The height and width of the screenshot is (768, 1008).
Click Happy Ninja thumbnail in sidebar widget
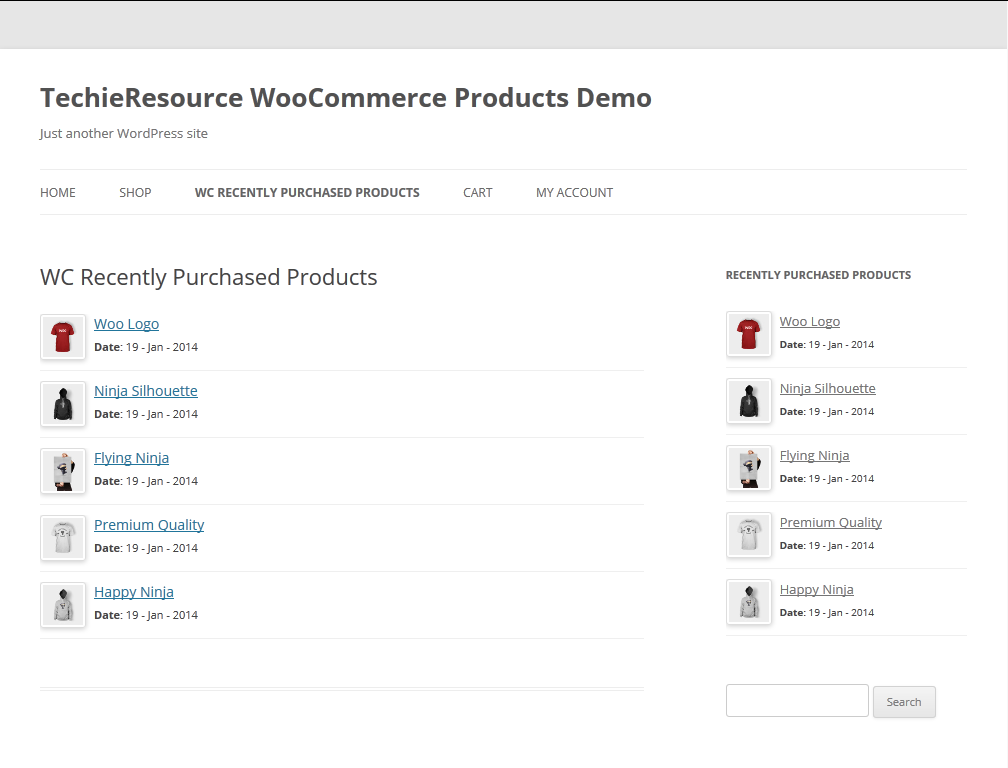tap(749, 602)
